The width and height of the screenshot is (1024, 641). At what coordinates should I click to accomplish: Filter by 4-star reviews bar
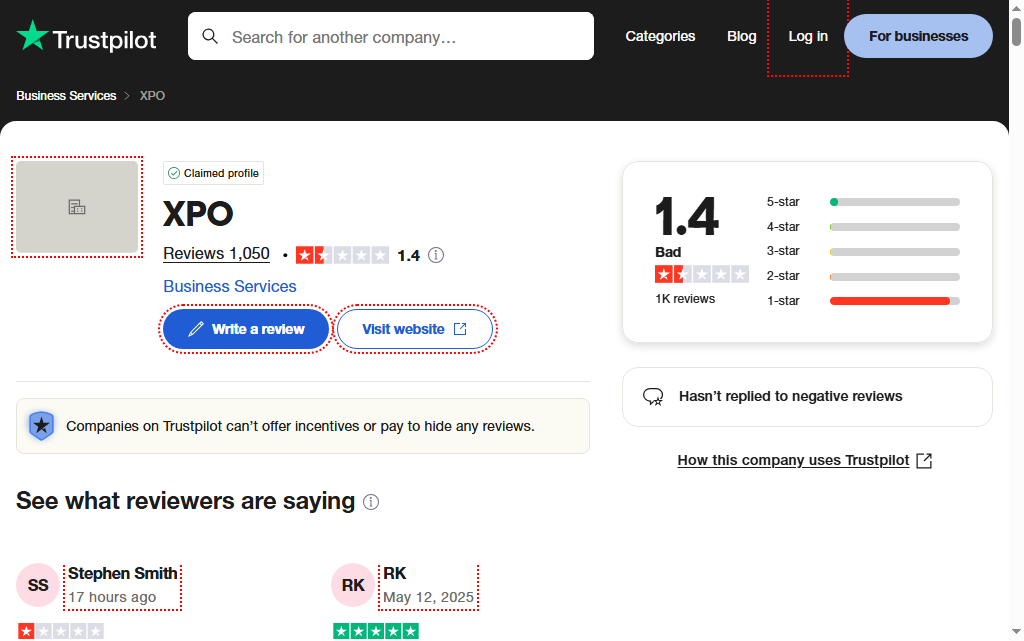(863, 227)
